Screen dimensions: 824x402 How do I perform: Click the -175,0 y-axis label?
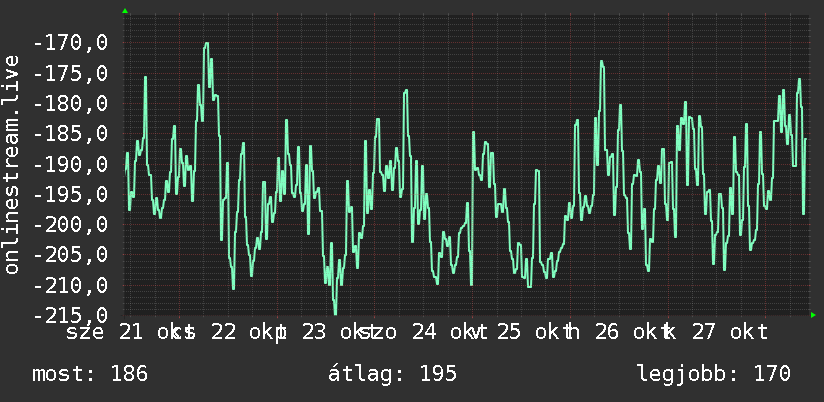click(70, 73)
